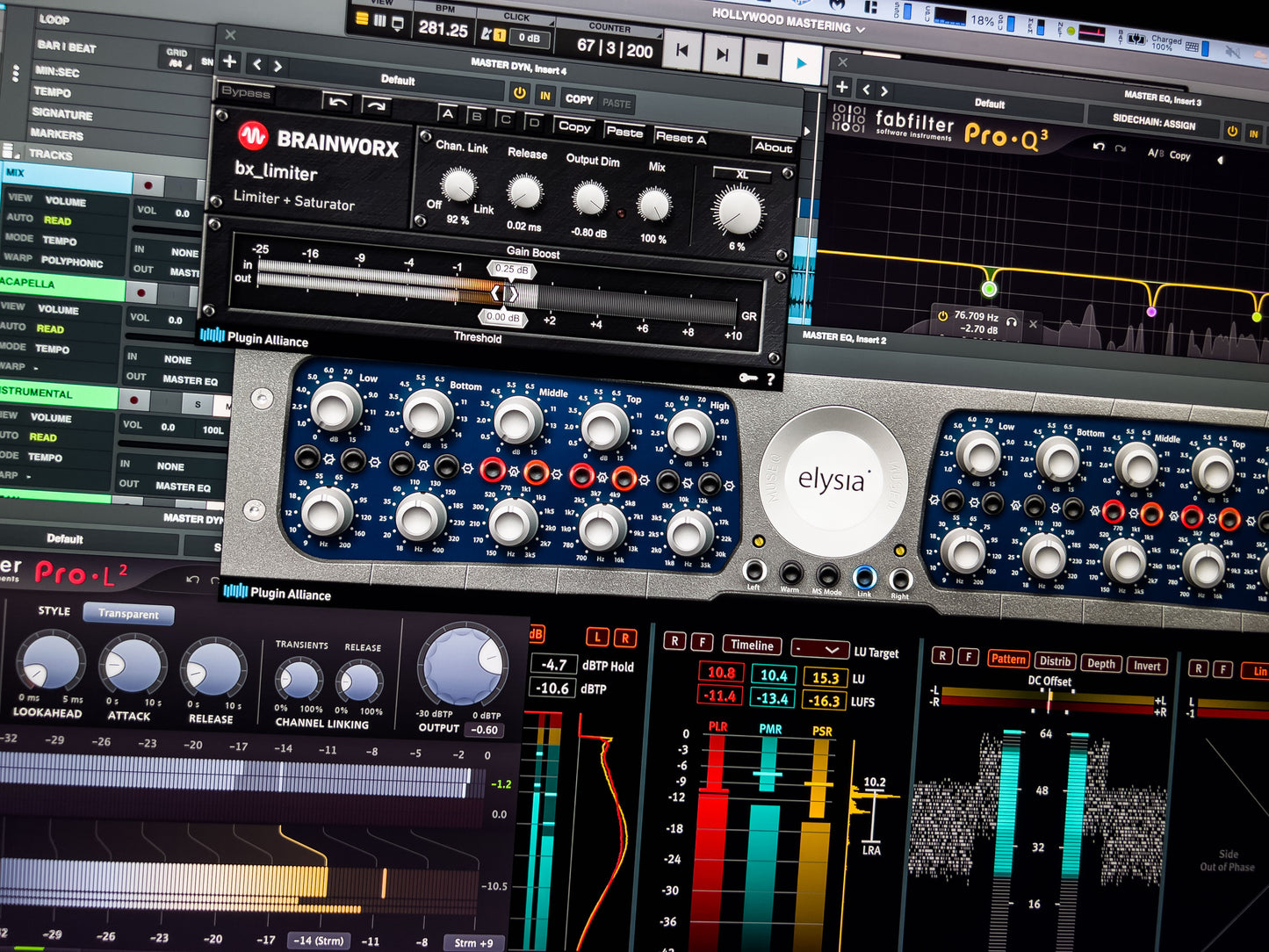Select bx_limiter settings bank C

[x=505, y=119]
